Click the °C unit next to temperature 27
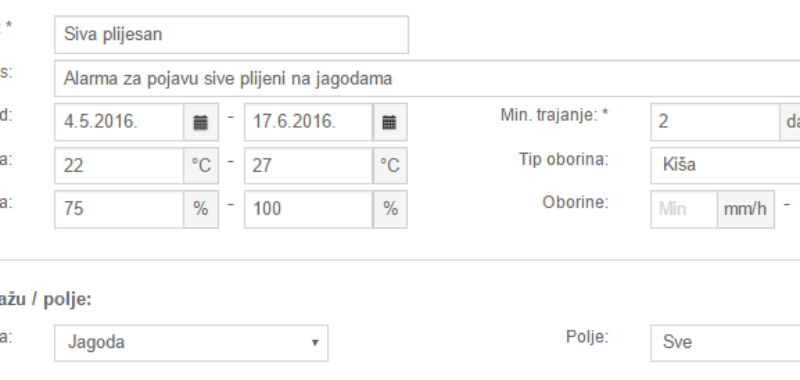The height and width of the screenshot is (380, 800). [390, 166]
